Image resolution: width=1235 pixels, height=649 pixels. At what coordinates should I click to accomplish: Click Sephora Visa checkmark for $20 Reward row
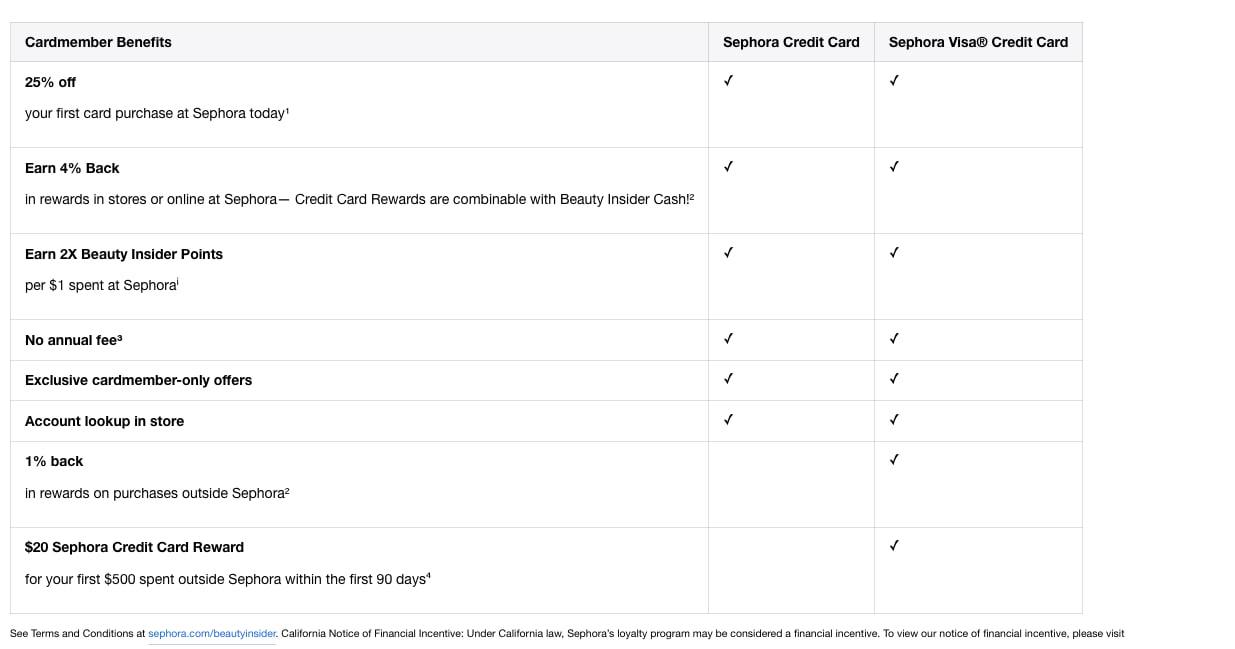click(894, 546)
